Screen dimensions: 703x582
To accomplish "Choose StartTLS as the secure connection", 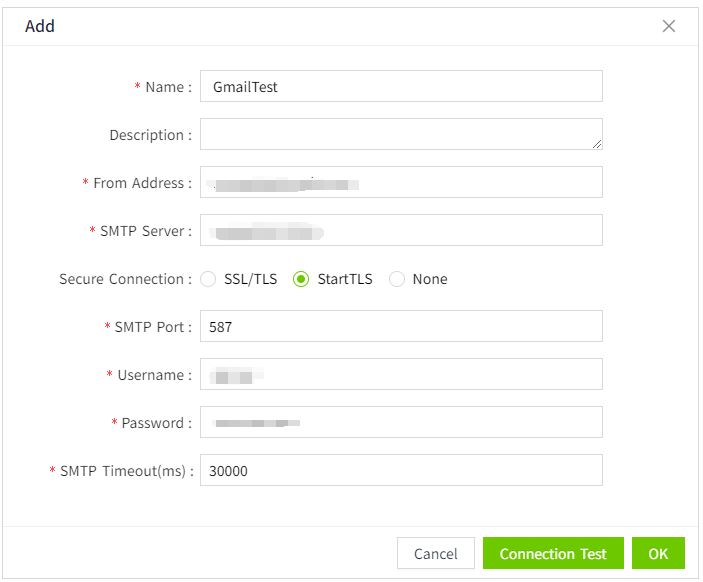I will [301, 279].
